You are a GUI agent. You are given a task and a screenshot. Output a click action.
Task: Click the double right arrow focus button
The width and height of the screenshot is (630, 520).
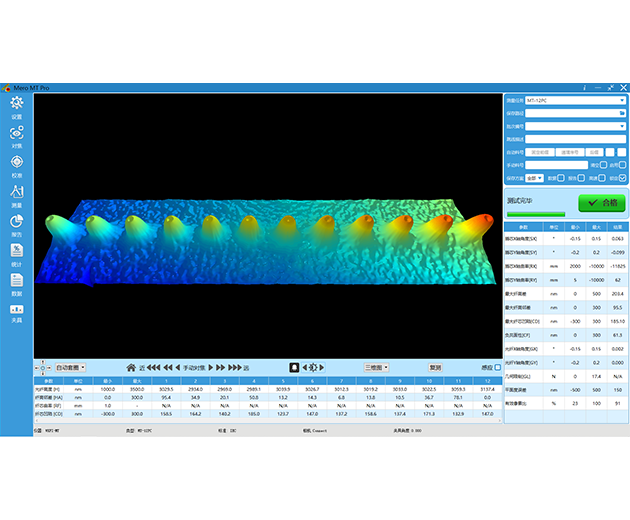(221, 368)
